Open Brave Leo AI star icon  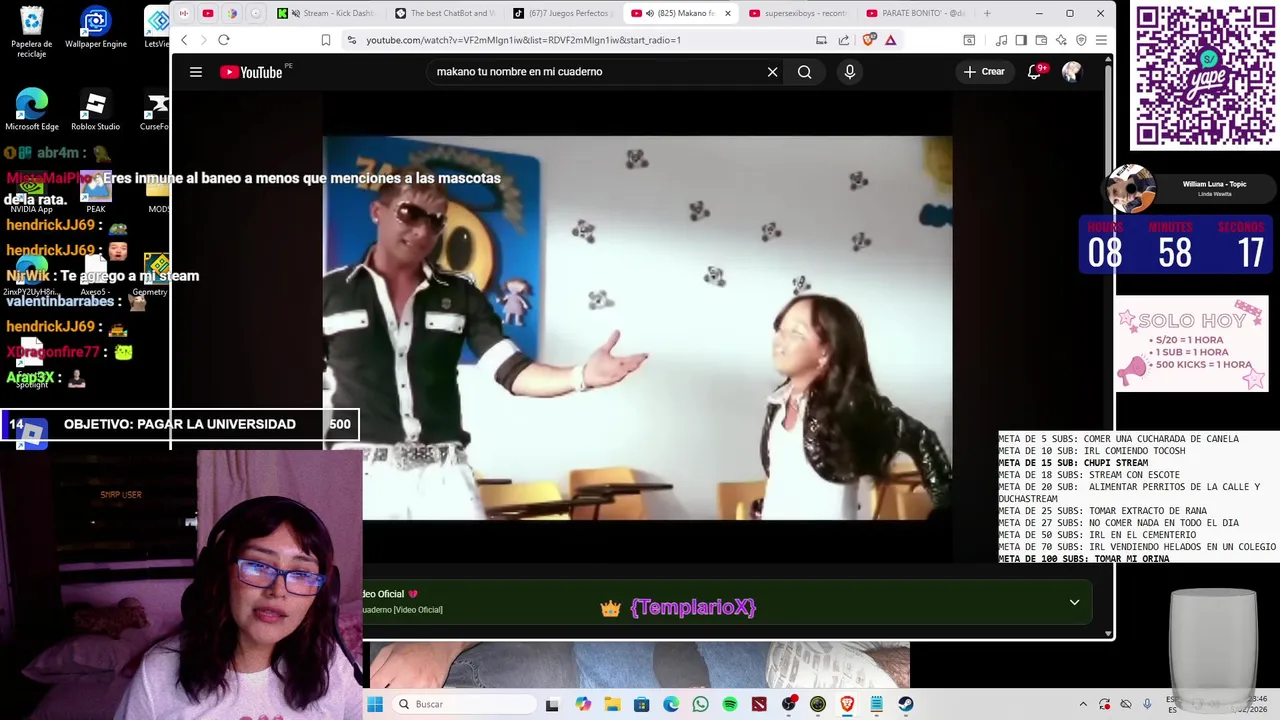[1061, 40]
